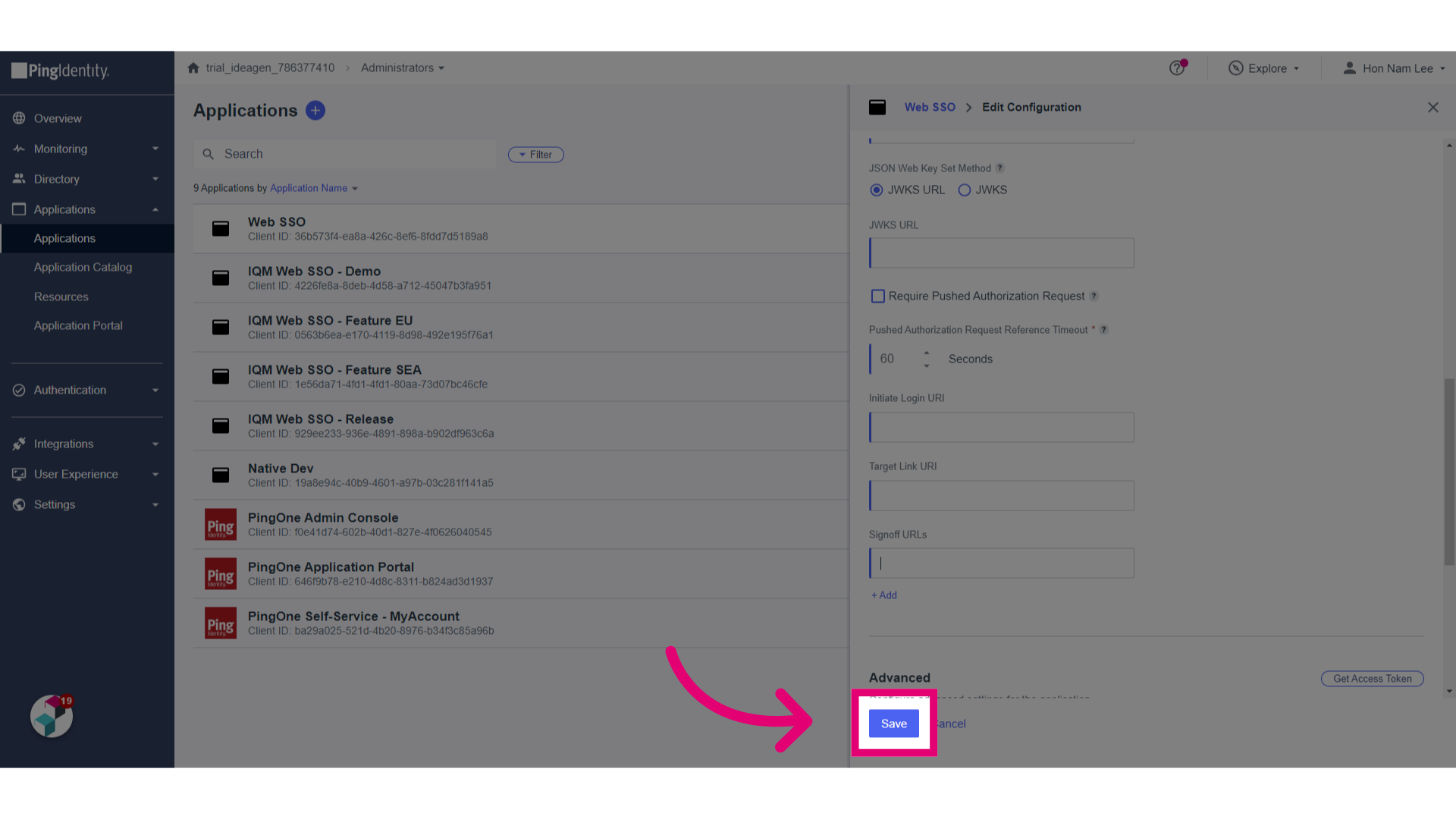This screenshot has height=819, width=1456.
Task: Click the application icon in Edit Configuration header
Action: tap(877, 108)
